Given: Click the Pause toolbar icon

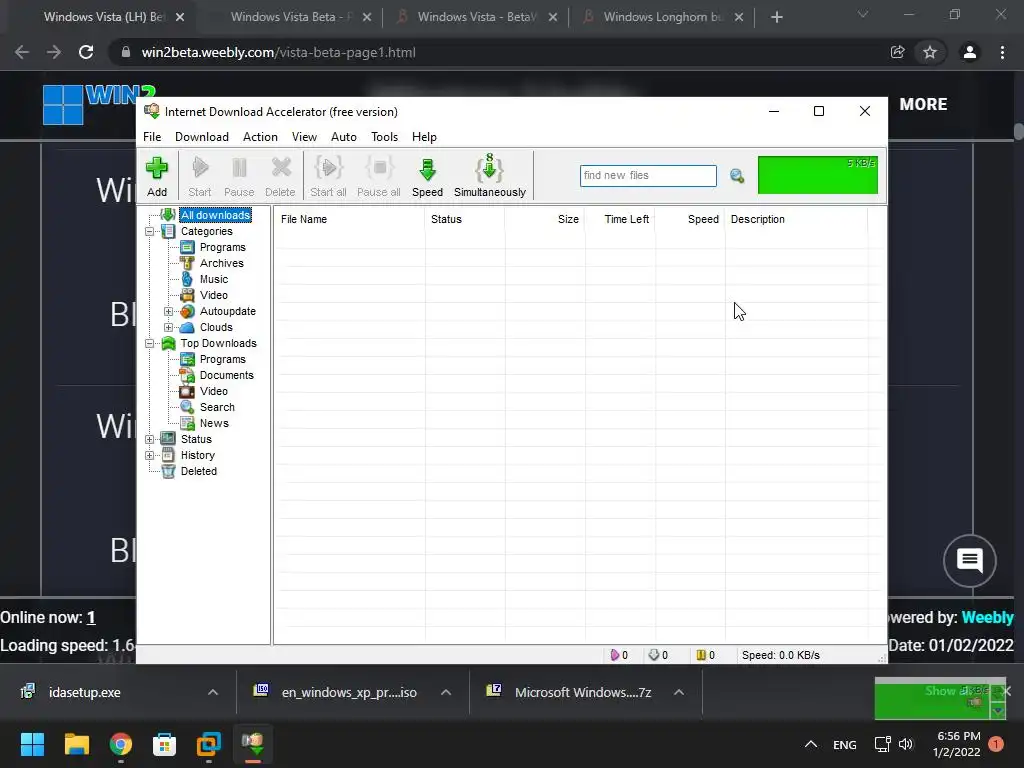Looking at the screenshot, I should [x=239, y=176].
